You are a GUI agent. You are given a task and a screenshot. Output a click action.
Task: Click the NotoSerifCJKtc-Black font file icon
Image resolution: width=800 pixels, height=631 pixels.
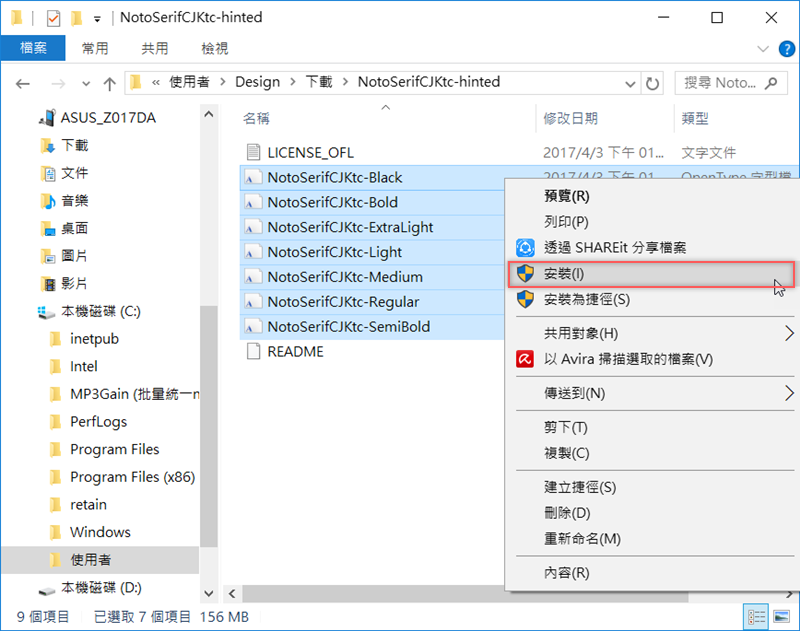point(253,178)
